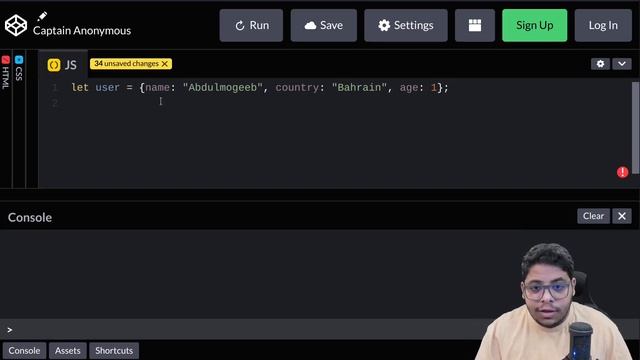Click the "Bahrain" string in code
Screen dimensions: 640x360
tap(359, 88)
